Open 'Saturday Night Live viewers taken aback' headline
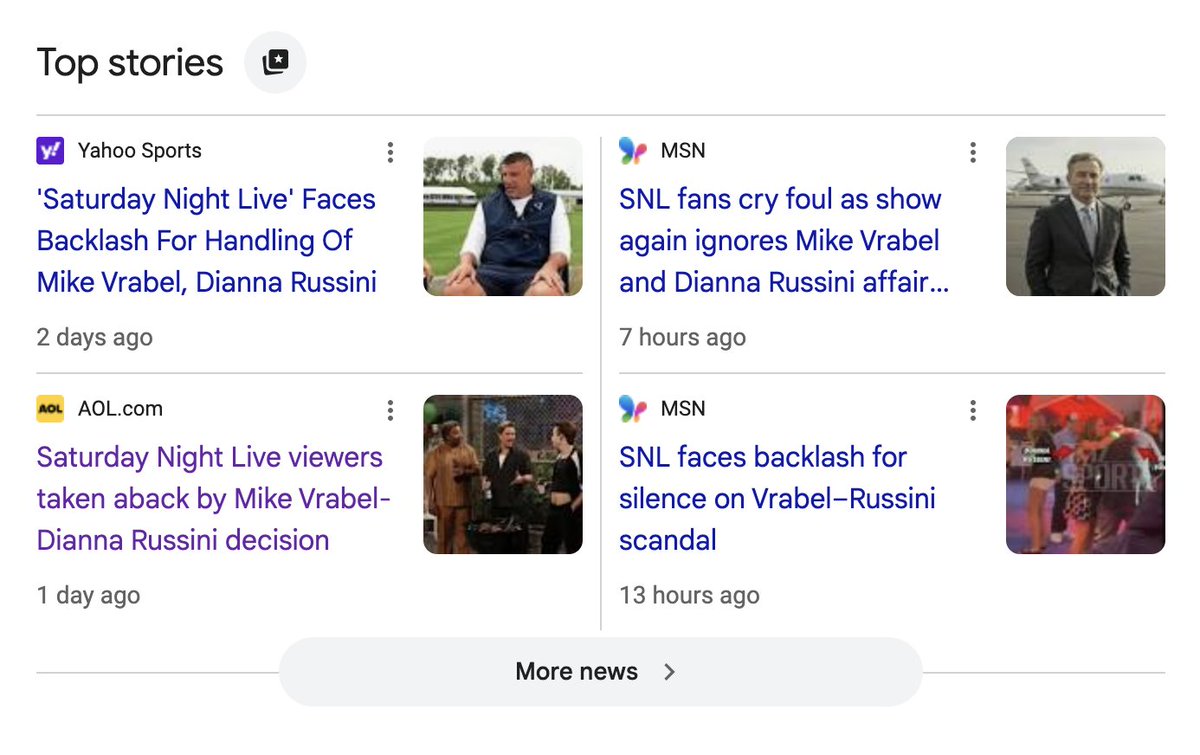This screenshot has height=755, width=1200. 214,499
